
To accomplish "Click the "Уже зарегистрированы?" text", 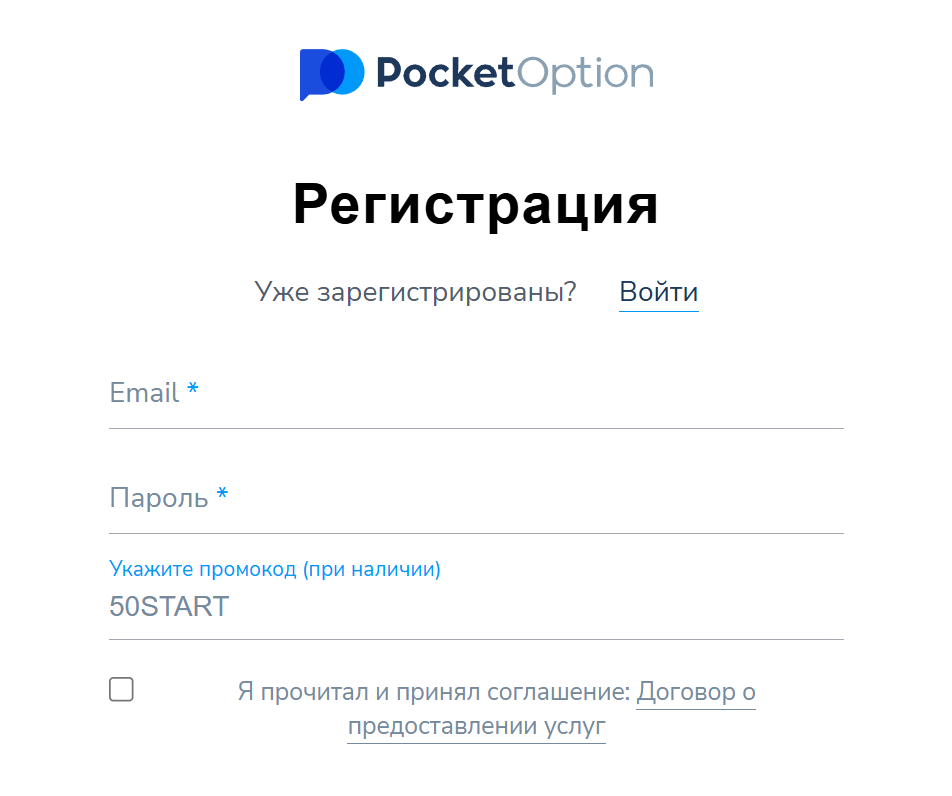I will [416, 293].
